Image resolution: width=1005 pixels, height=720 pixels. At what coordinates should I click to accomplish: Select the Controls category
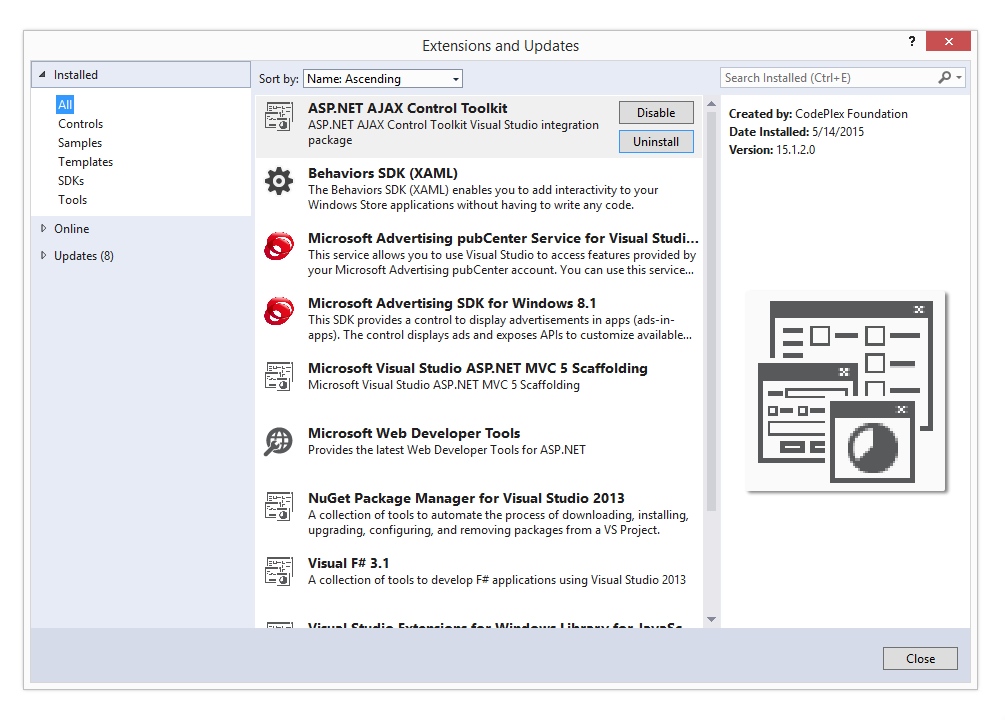tap(80, 124)
